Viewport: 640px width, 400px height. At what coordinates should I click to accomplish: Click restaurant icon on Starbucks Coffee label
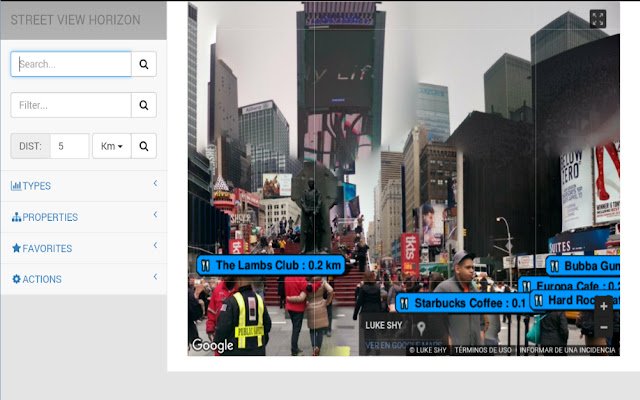[x=404, y=304]
